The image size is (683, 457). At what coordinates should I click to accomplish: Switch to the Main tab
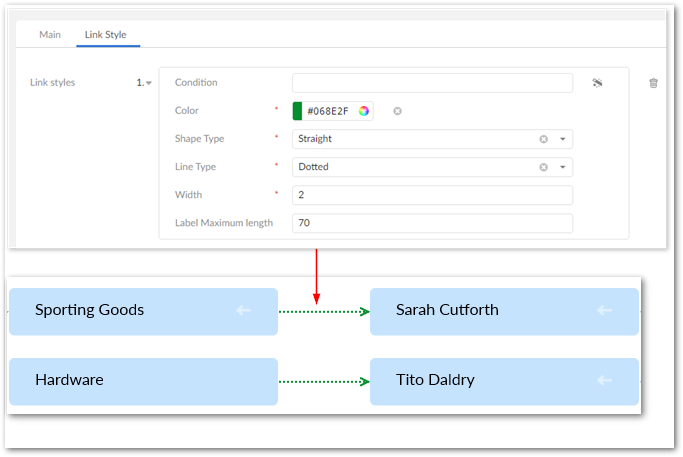[x=50, y=34]
